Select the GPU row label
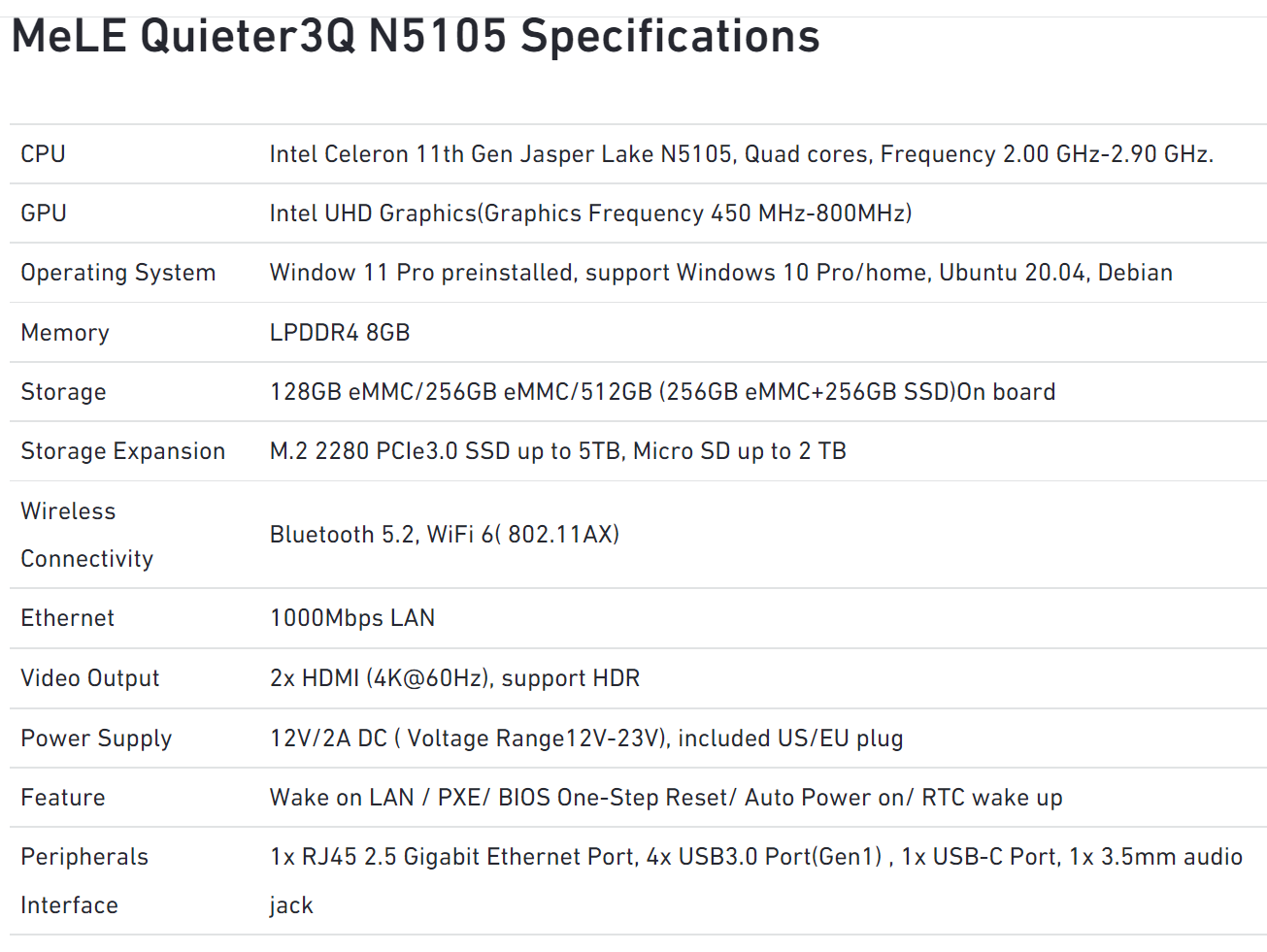 coord(44,213)
